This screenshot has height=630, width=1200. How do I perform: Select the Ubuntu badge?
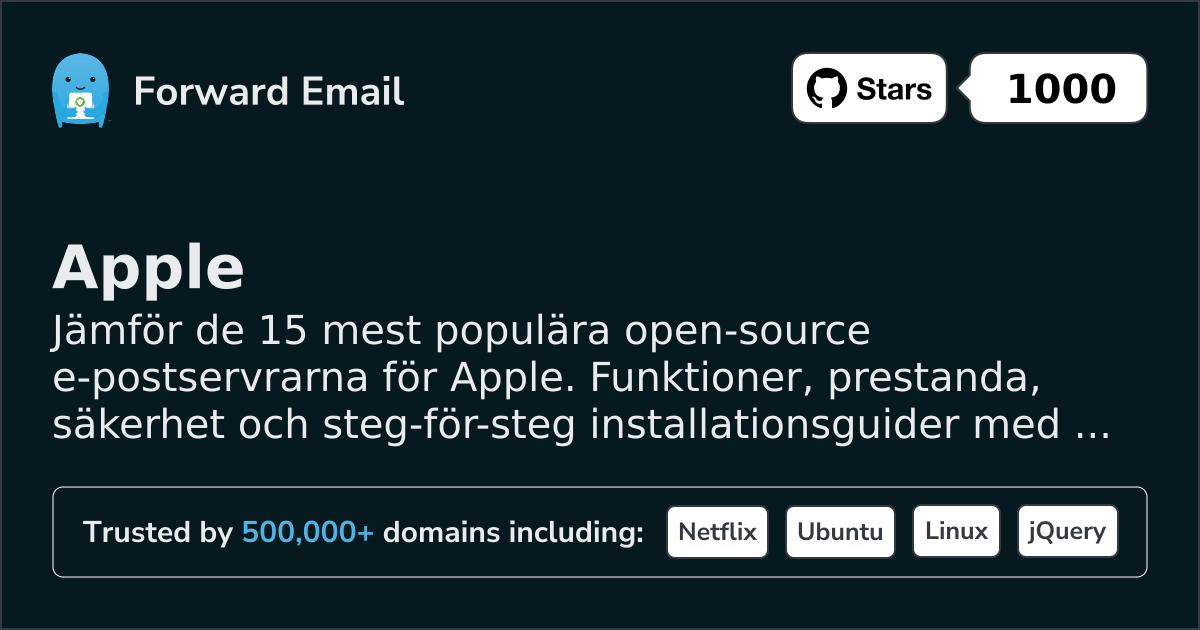coord(840,532)
